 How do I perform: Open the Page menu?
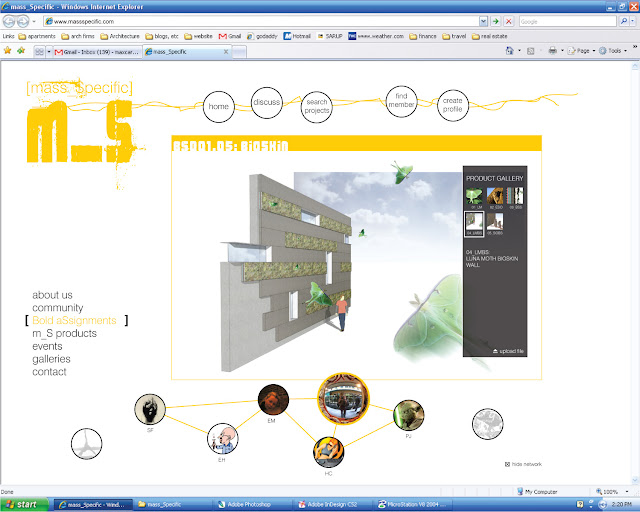point(581,51)
